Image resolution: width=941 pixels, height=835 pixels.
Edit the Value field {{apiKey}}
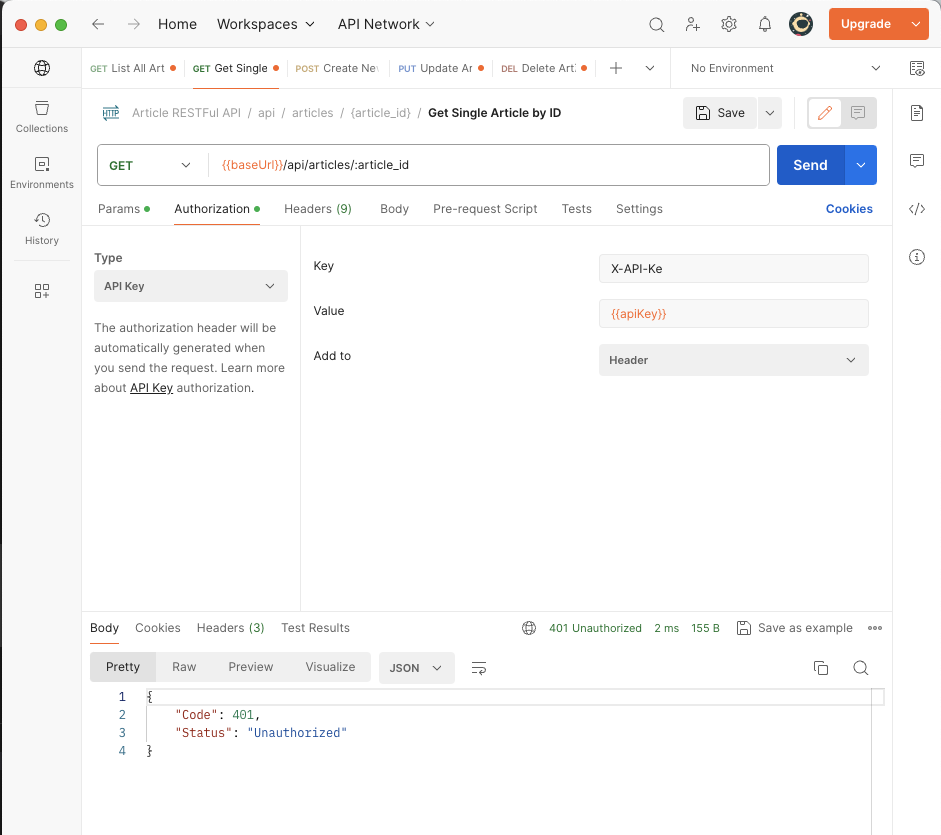(x=733, y=313)
